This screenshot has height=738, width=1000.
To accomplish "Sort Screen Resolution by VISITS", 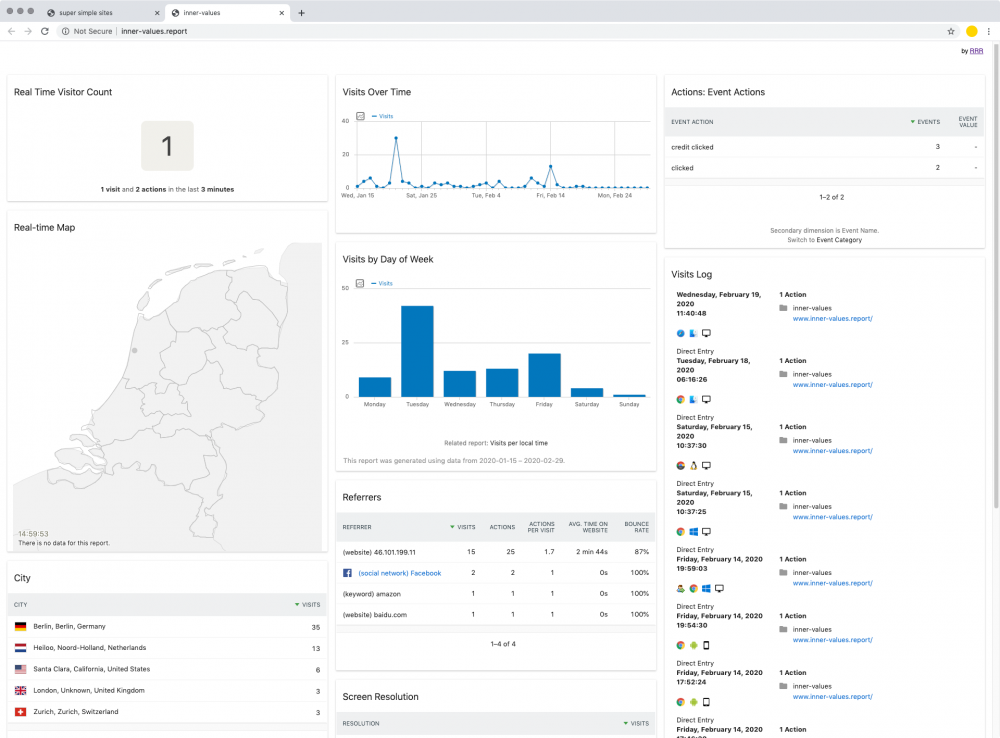I will (x=636, y=723).
